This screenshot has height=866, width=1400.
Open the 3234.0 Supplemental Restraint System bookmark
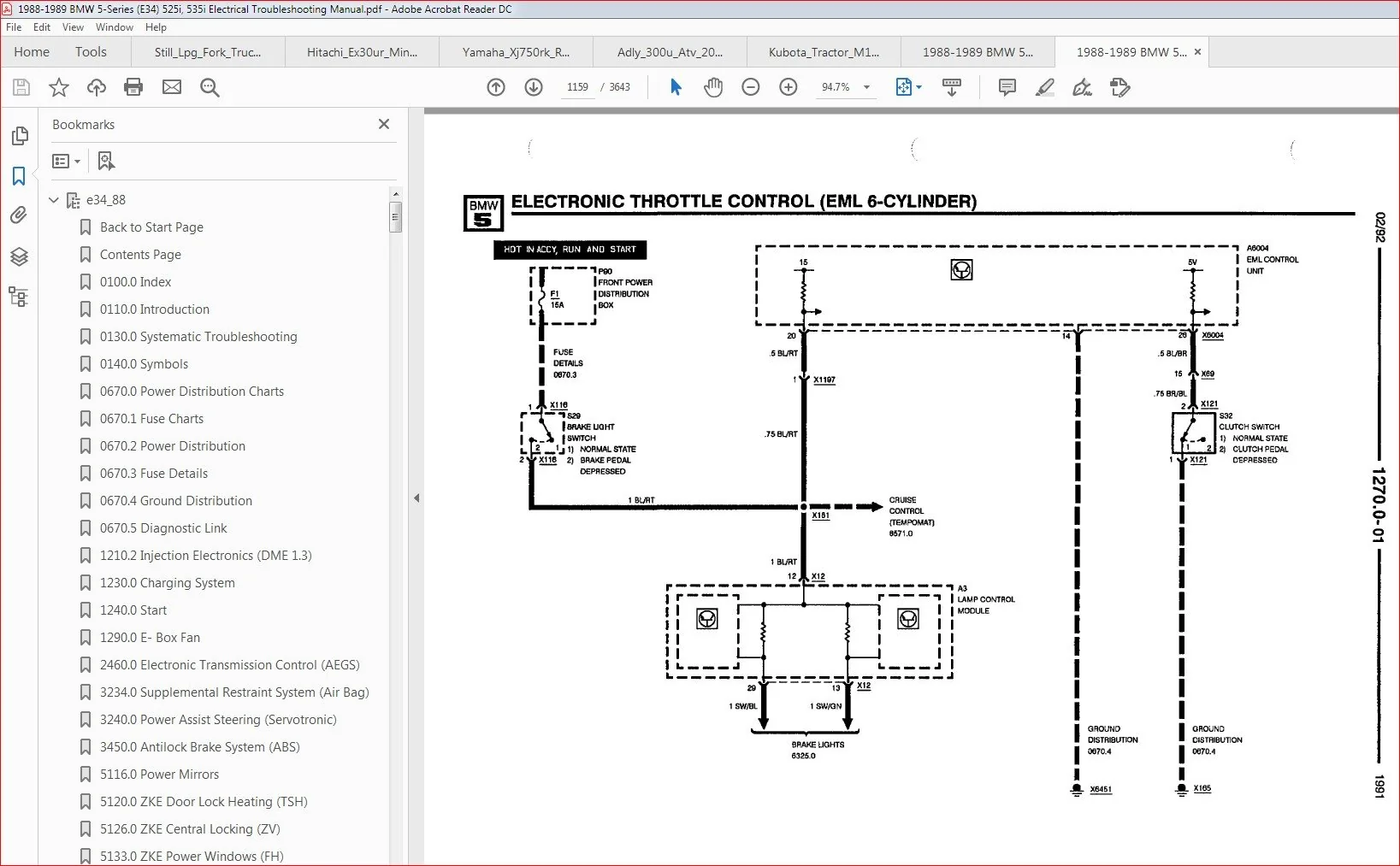(x=234, y=692)
